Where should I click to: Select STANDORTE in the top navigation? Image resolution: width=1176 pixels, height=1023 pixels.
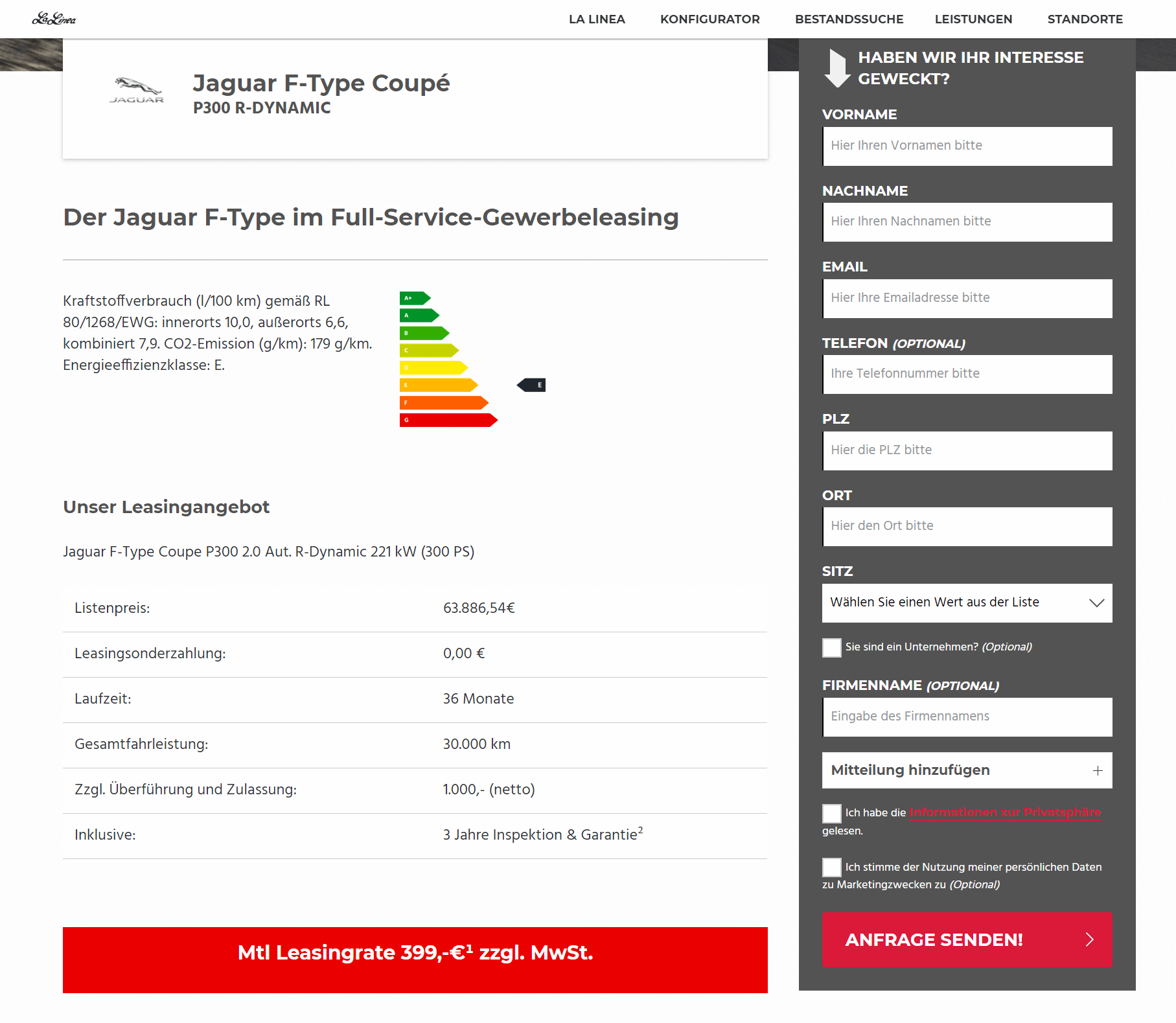click(1085, 19)
